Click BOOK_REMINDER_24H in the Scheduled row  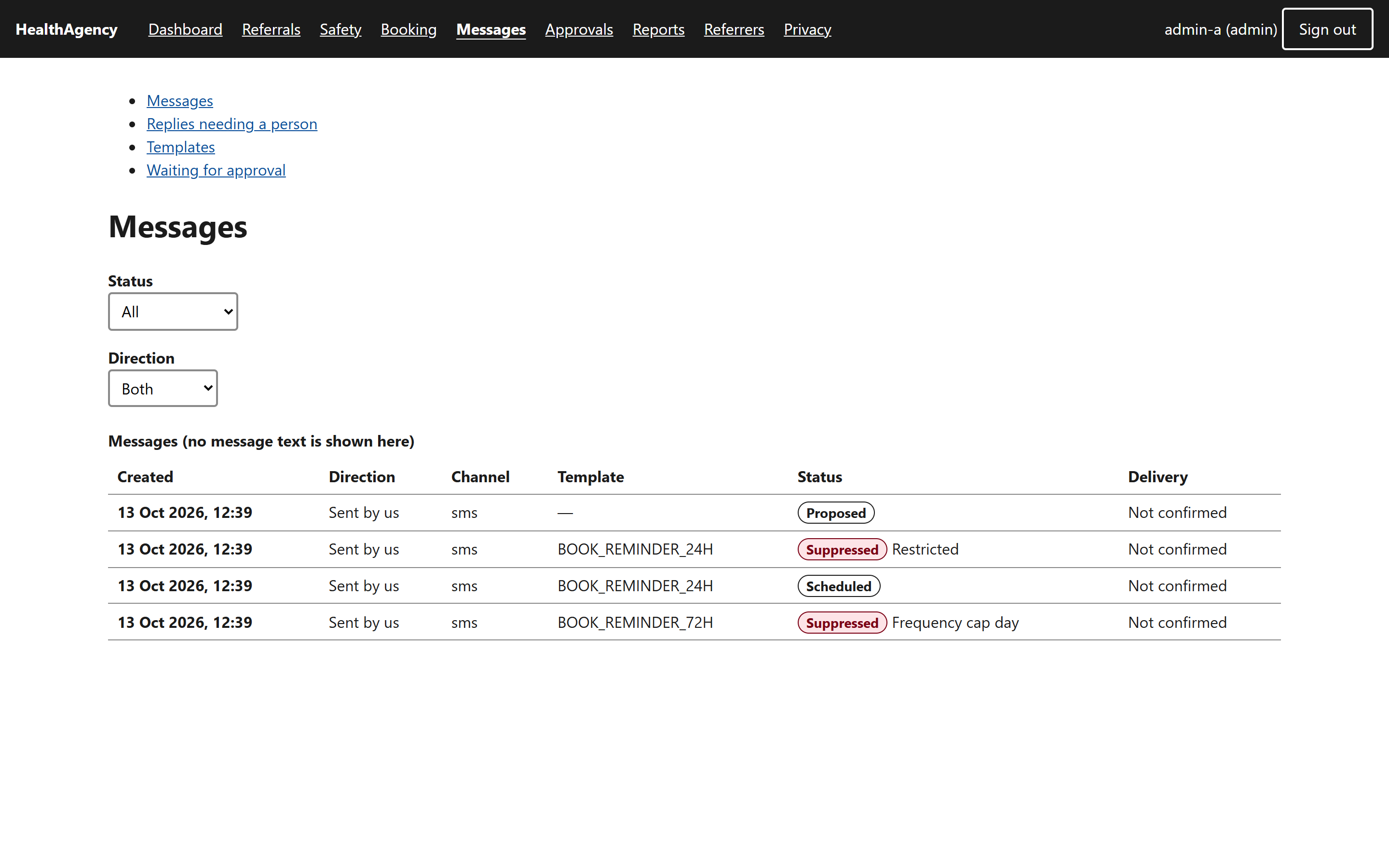tap(635, 585)
